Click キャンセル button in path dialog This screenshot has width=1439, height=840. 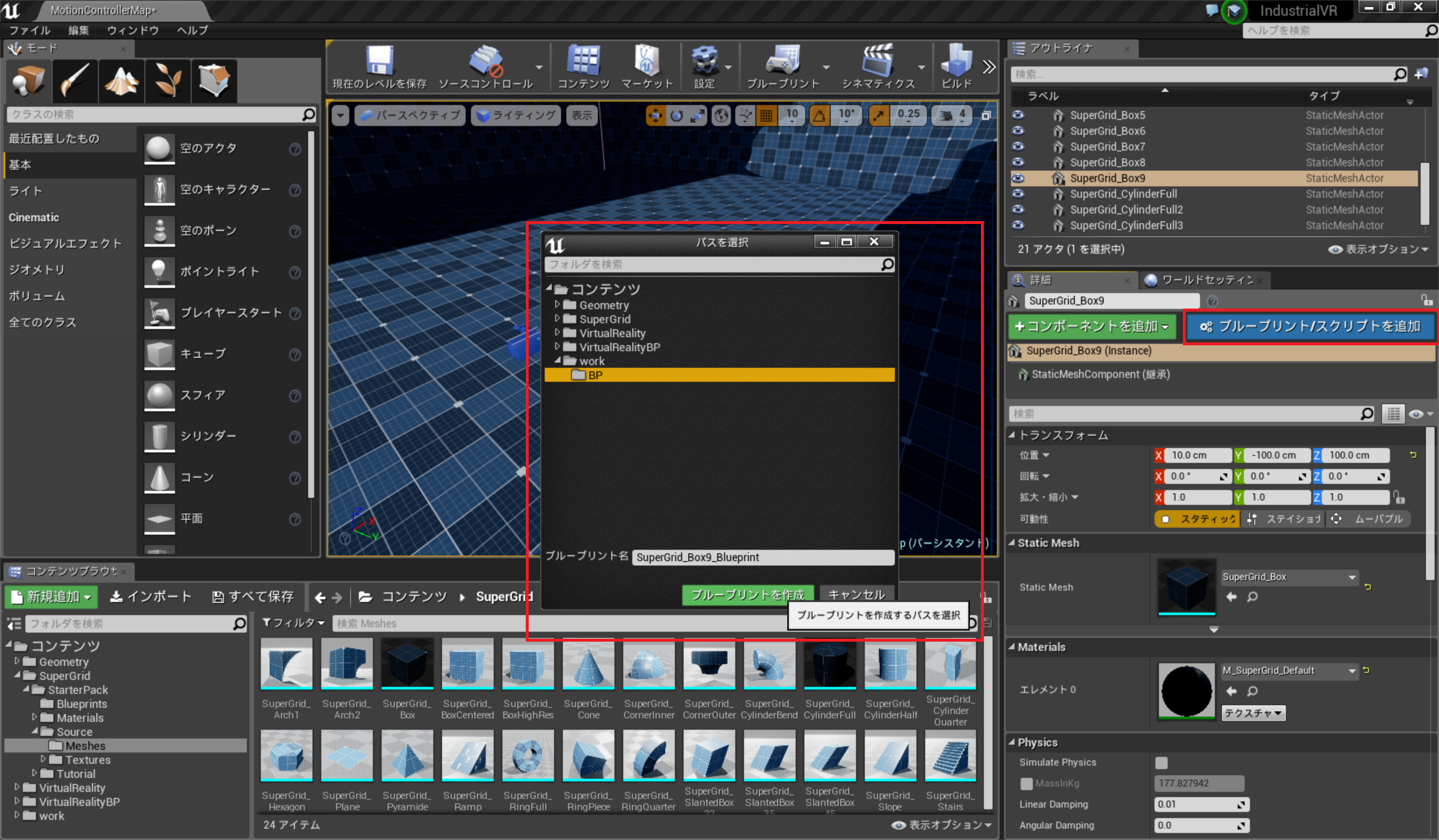click(x=857, y=595)
